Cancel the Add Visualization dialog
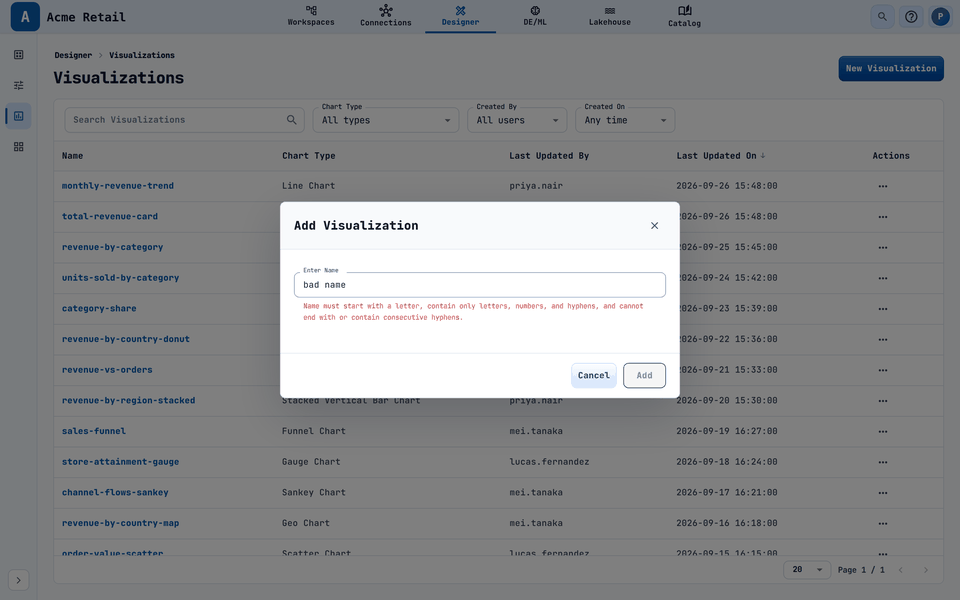The width and height of the screenshot is (960, 600). [x=593, y=375]
